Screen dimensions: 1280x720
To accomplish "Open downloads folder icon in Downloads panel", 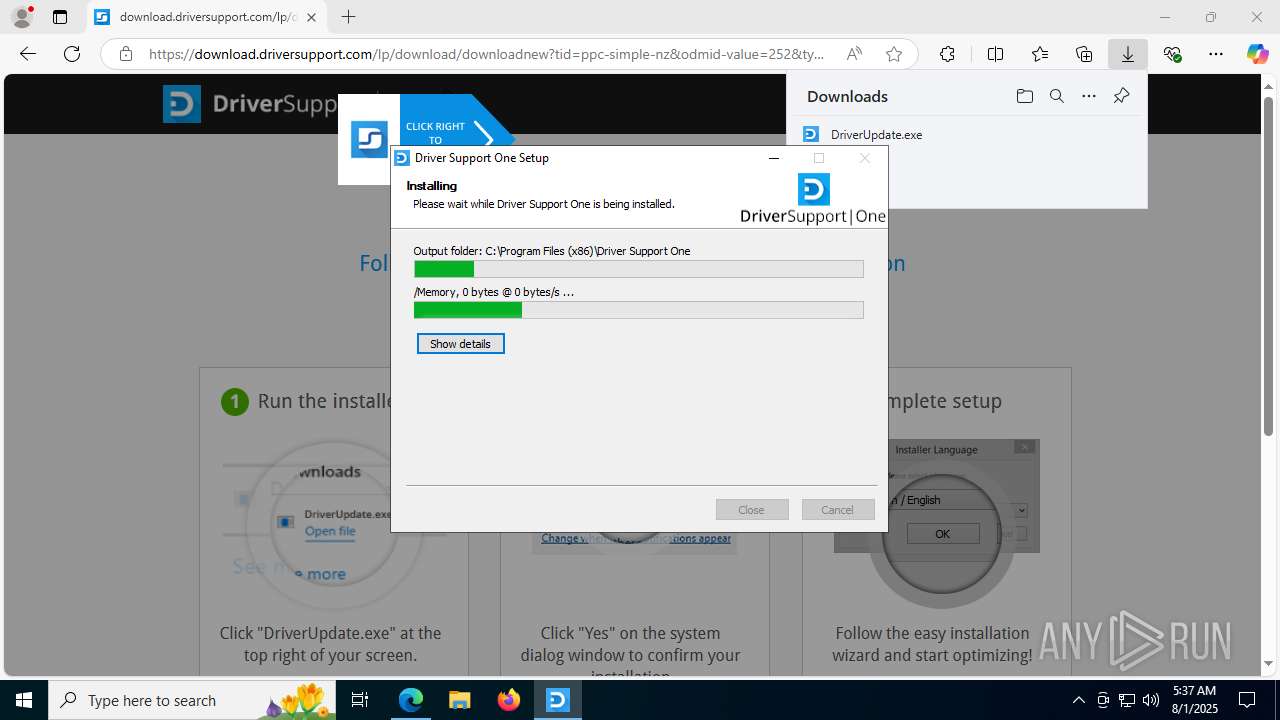I will pos(1024,96).
